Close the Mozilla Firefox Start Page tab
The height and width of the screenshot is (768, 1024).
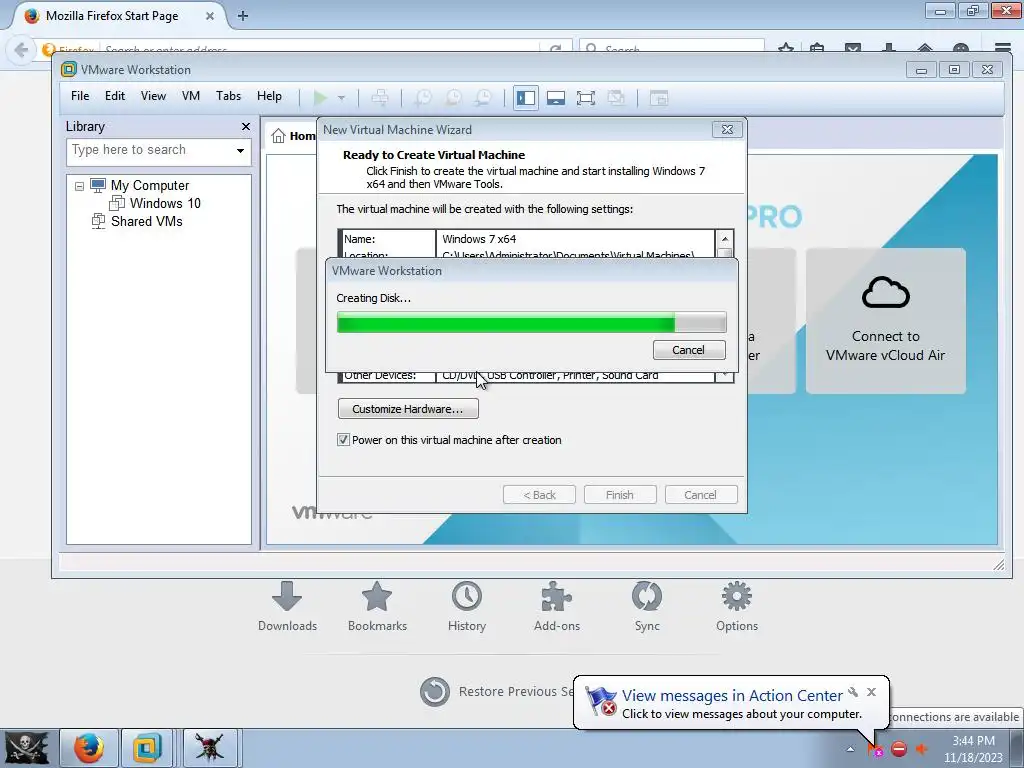coord(210,16)
